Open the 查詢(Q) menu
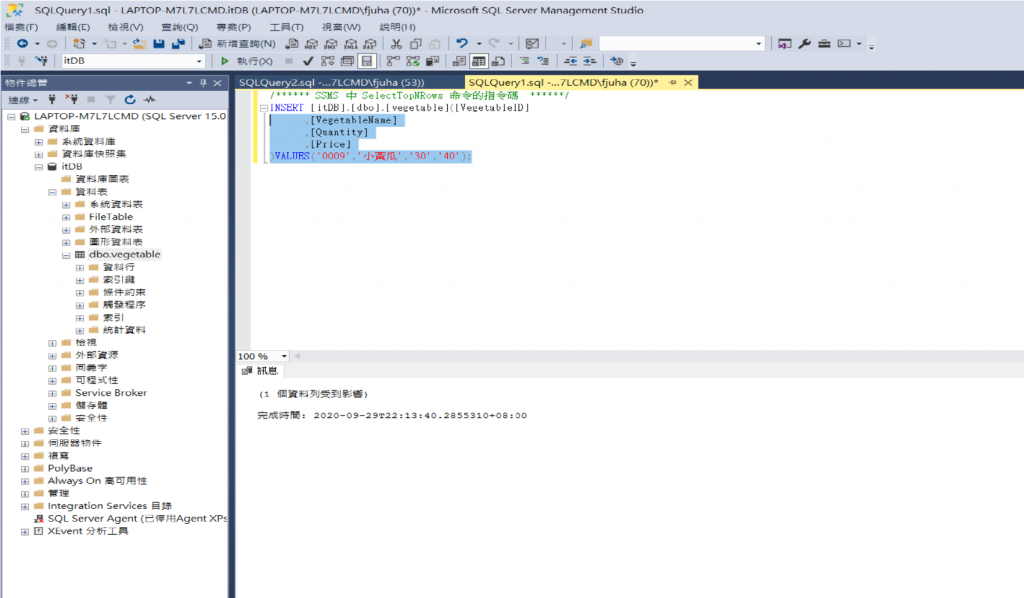This screenshot has height=598, width=1024. [180, 27]
